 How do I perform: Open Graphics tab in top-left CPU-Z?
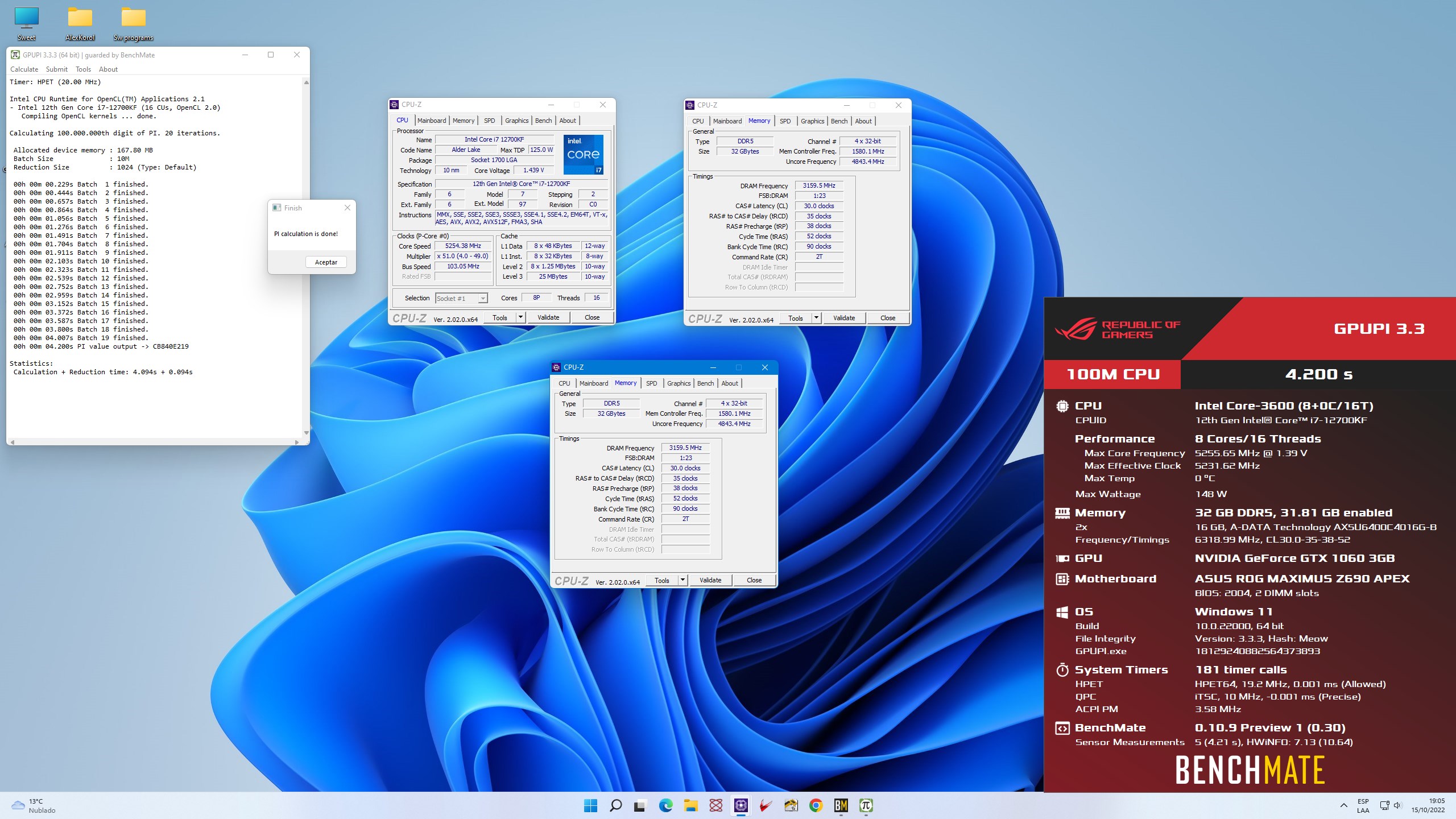click(516, 121)
